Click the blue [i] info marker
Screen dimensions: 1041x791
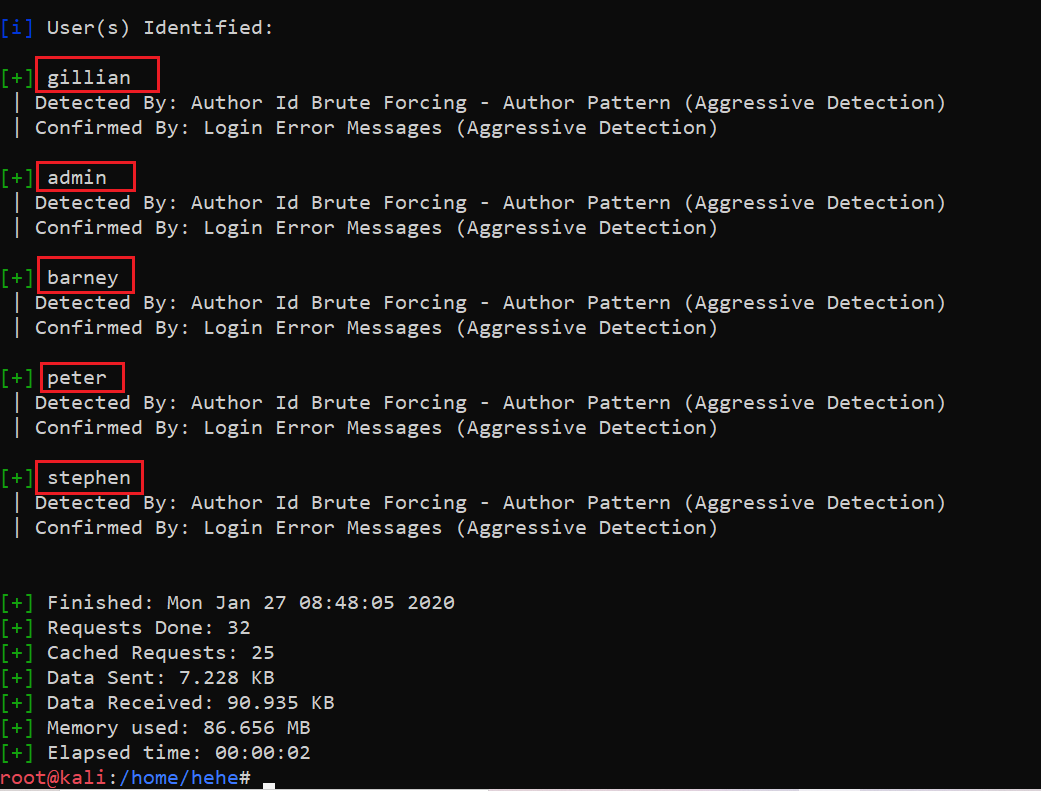pos(17,28)
